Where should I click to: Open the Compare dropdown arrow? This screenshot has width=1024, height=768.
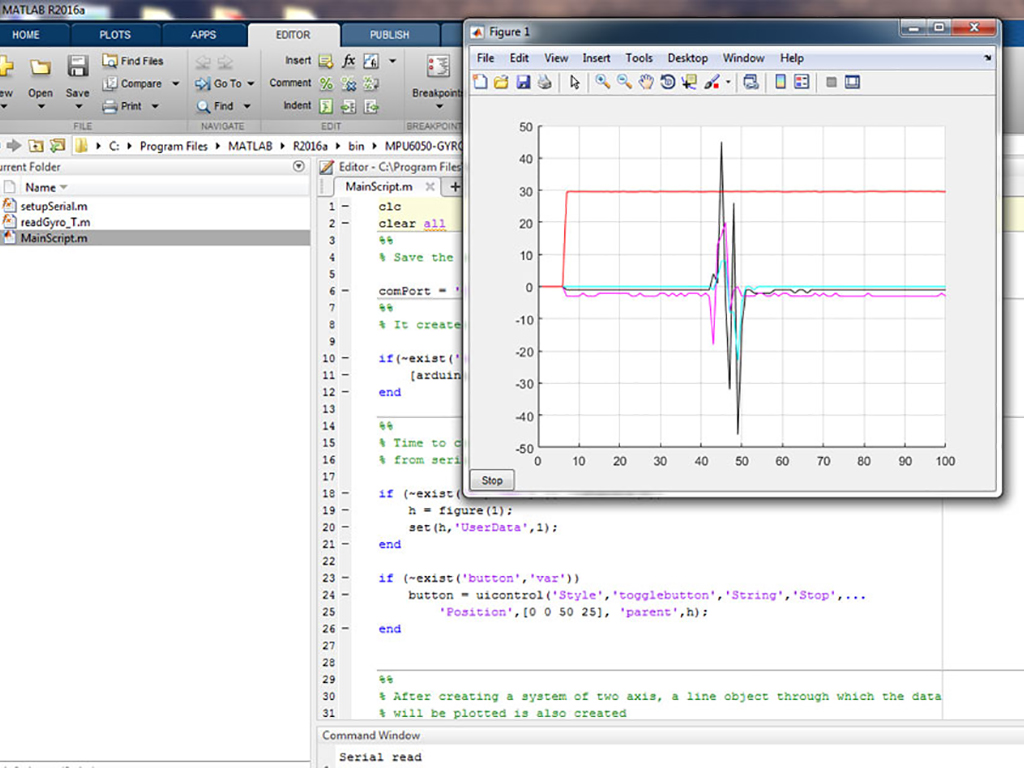click(x=175, y=84)
